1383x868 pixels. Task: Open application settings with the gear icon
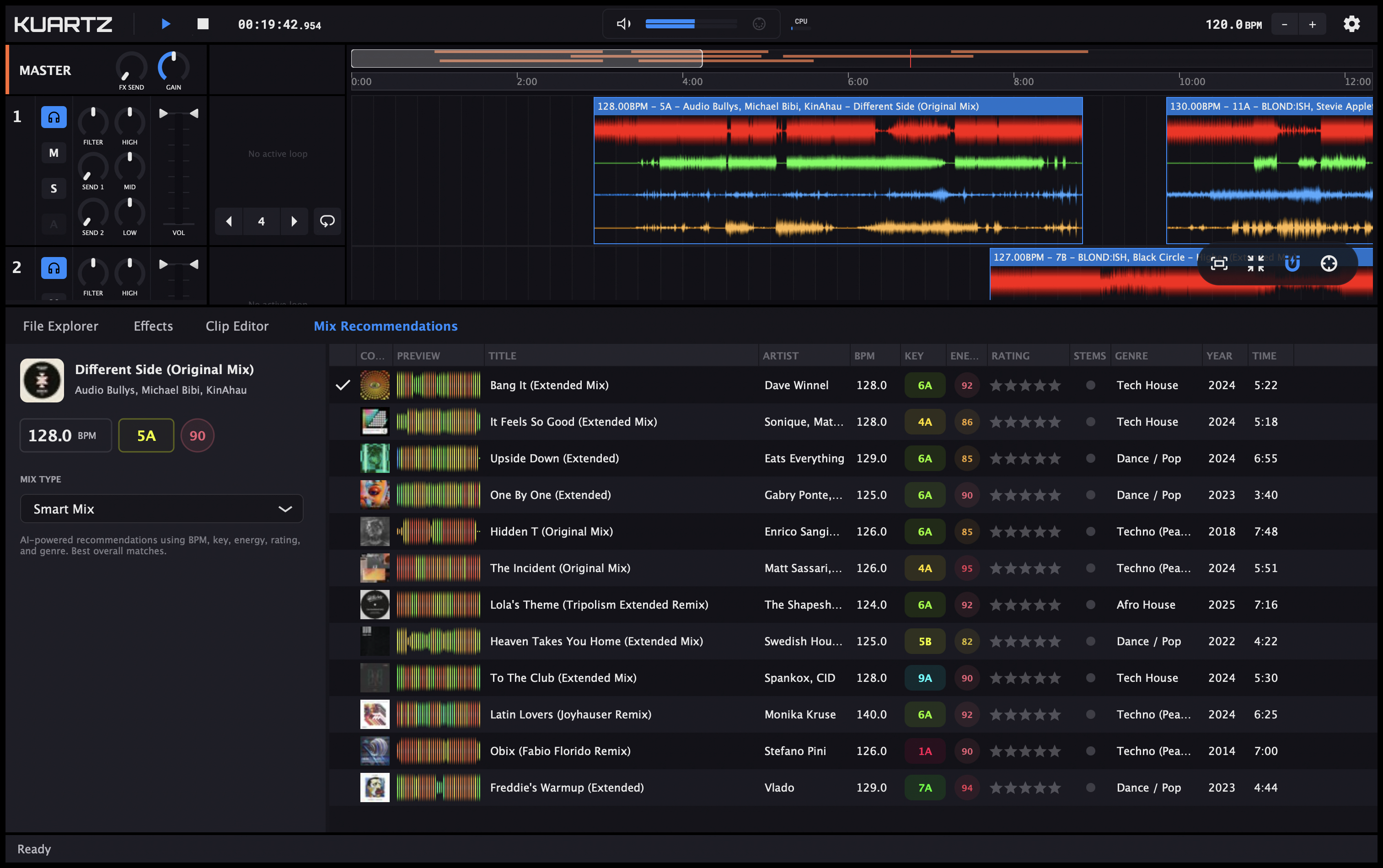click(1351, 23)
